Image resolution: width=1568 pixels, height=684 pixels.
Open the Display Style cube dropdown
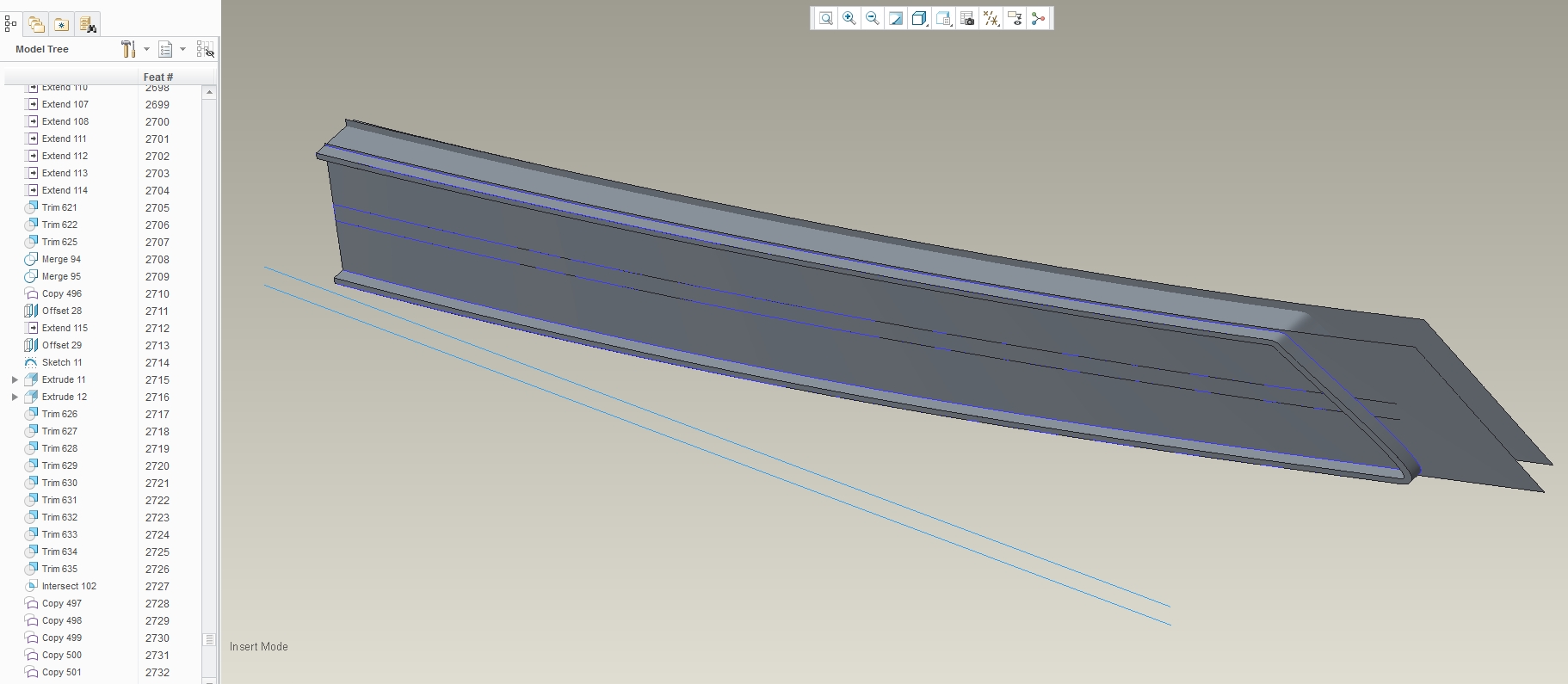tap(919, 18)
